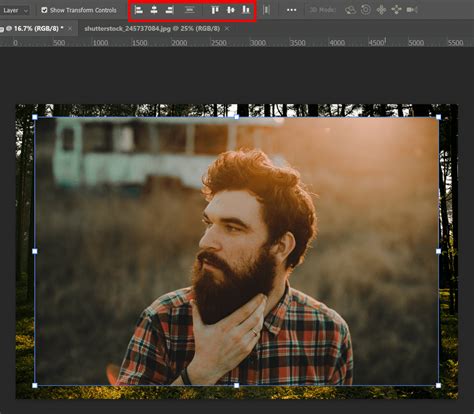Viewport: 474px width, 414px height.
Task: Click distribute vertically icon in options bar
Action: tap(190, 10)
